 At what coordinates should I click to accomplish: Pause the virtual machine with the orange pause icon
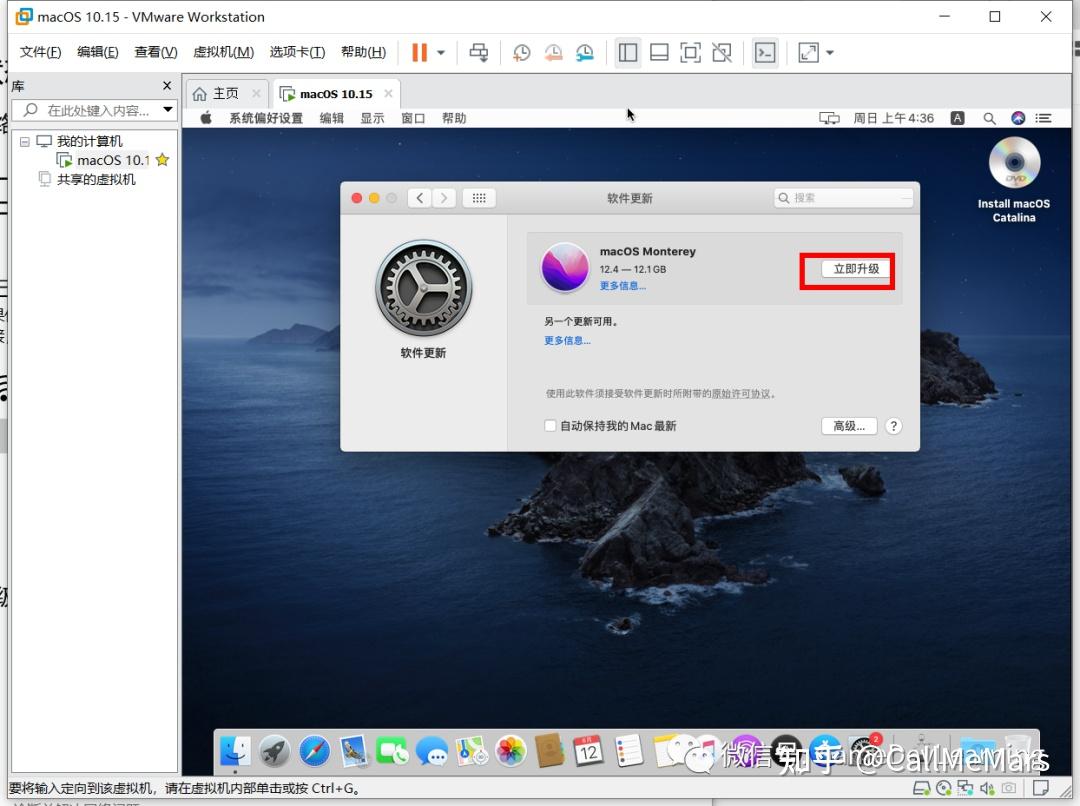[x=419, y=52]
